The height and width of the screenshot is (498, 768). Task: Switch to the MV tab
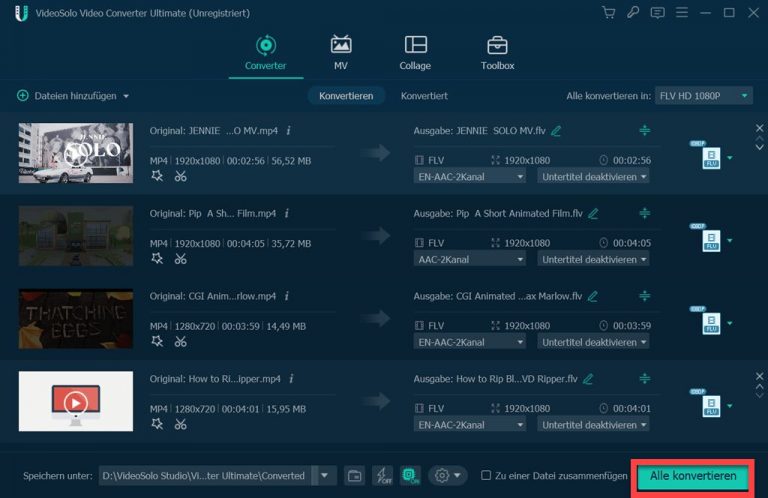pyautogui.click(x=341, y=53)
